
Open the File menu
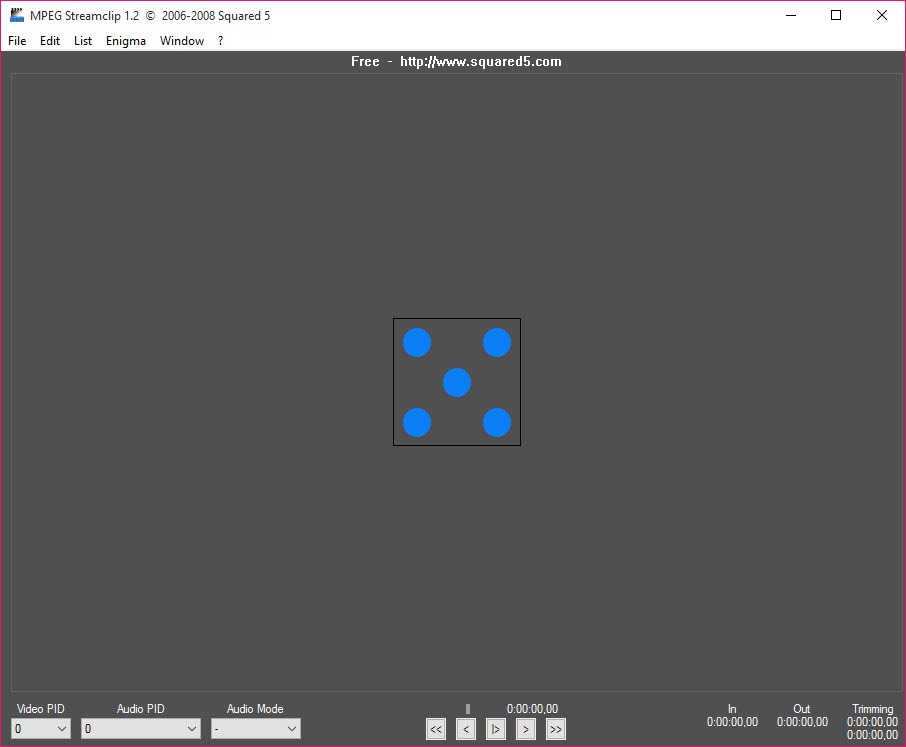tap(17, 40)
